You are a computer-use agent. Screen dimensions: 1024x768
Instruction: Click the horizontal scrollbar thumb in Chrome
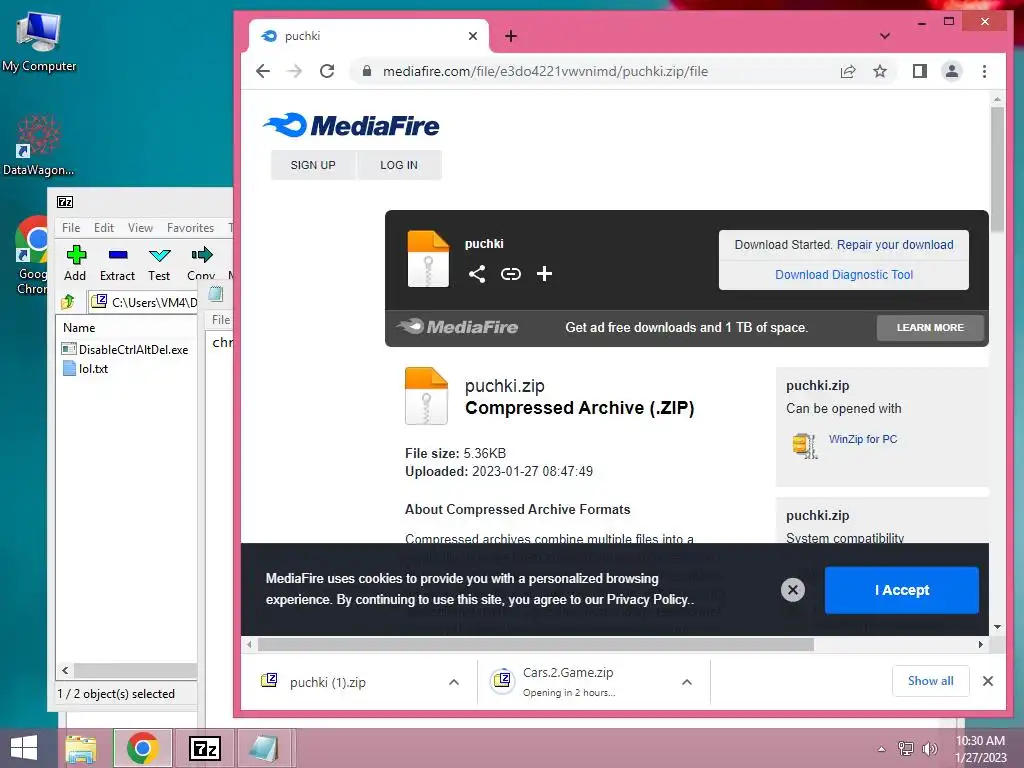coord(536,645)
